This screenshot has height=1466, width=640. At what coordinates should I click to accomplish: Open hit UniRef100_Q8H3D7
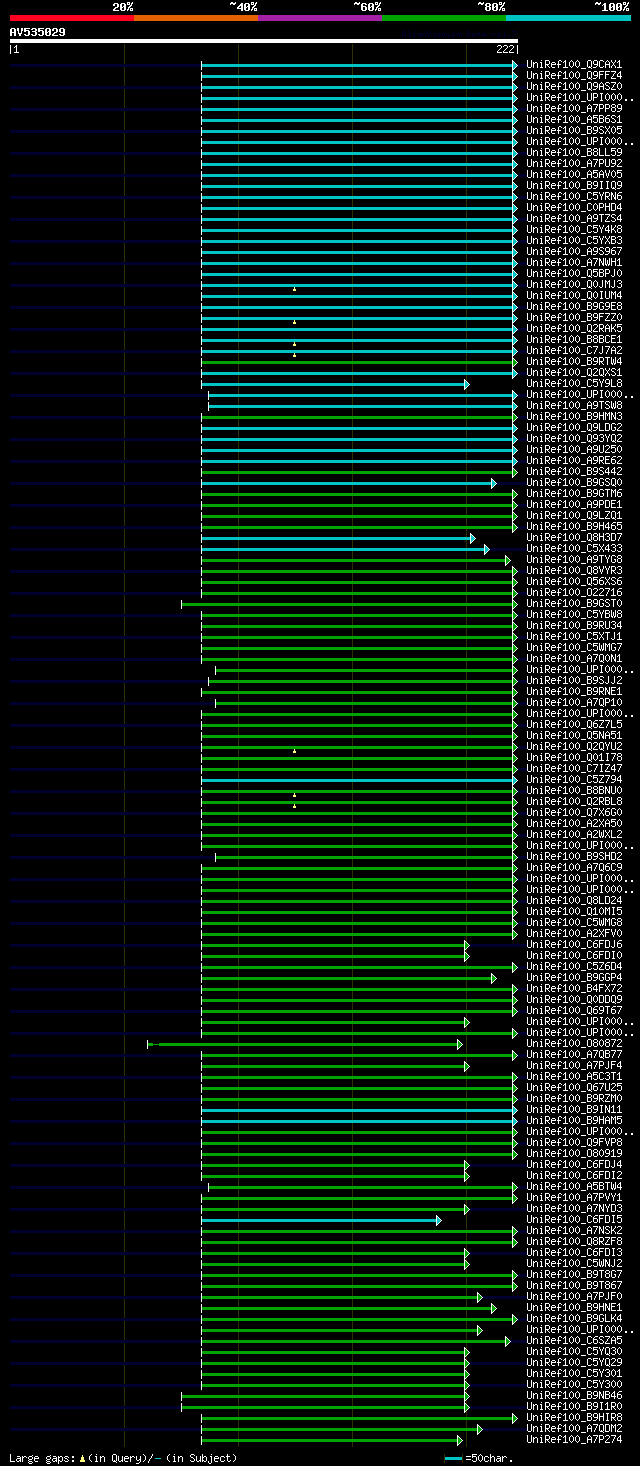point(574,537)
